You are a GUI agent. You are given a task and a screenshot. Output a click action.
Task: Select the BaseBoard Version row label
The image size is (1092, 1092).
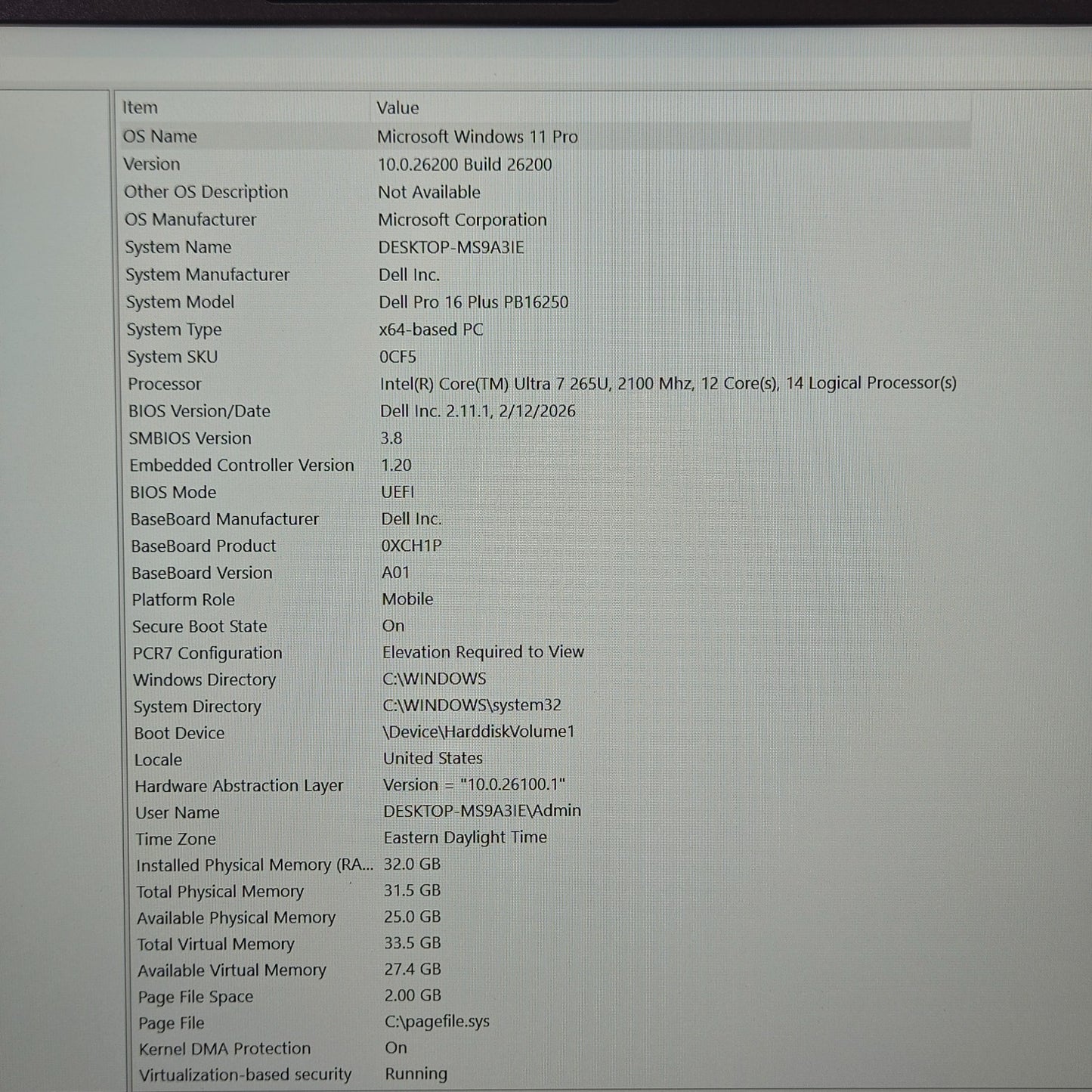pyautogui.click(x=202, y=573)
